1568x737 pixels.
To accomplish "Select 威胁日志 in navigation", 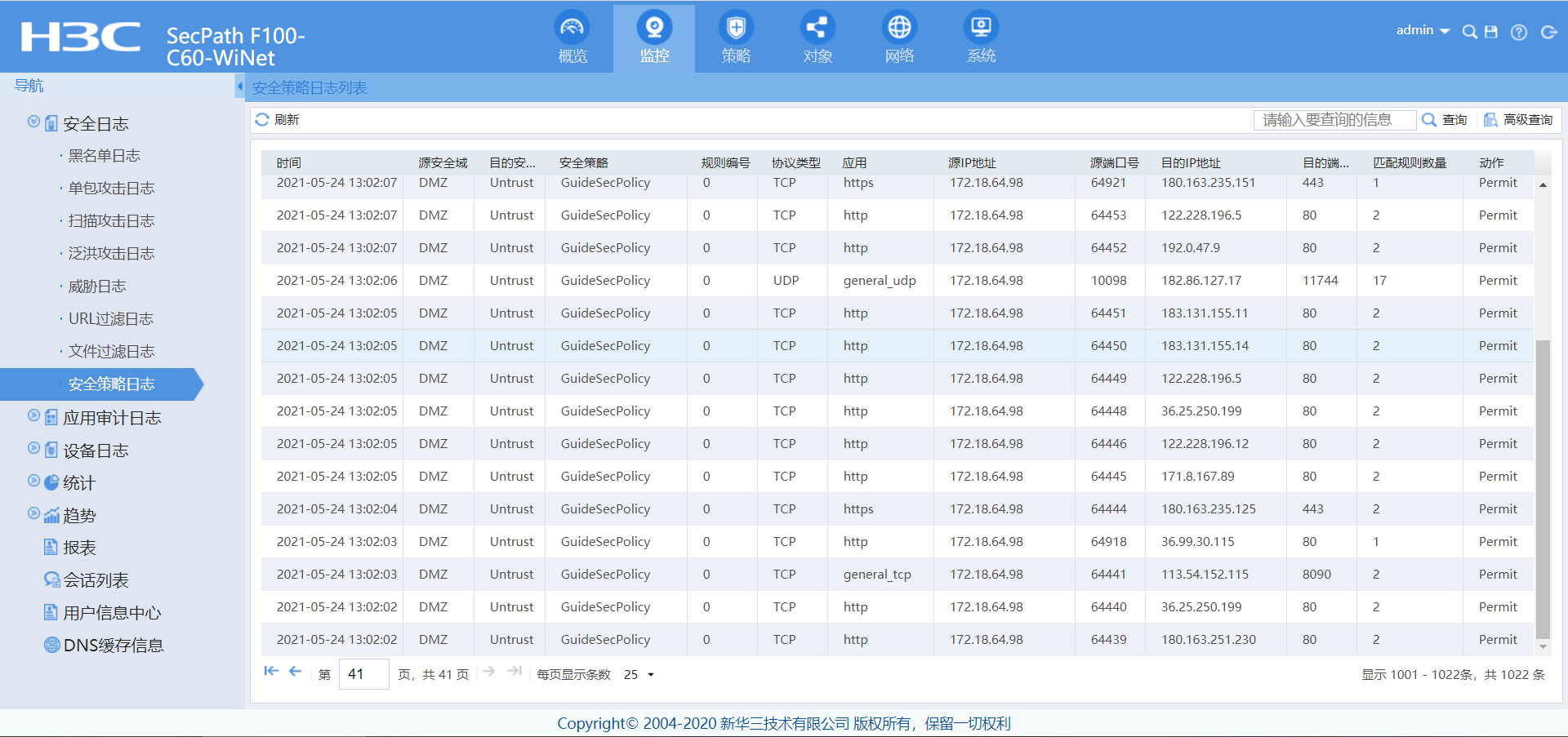I will coord(97,286).
